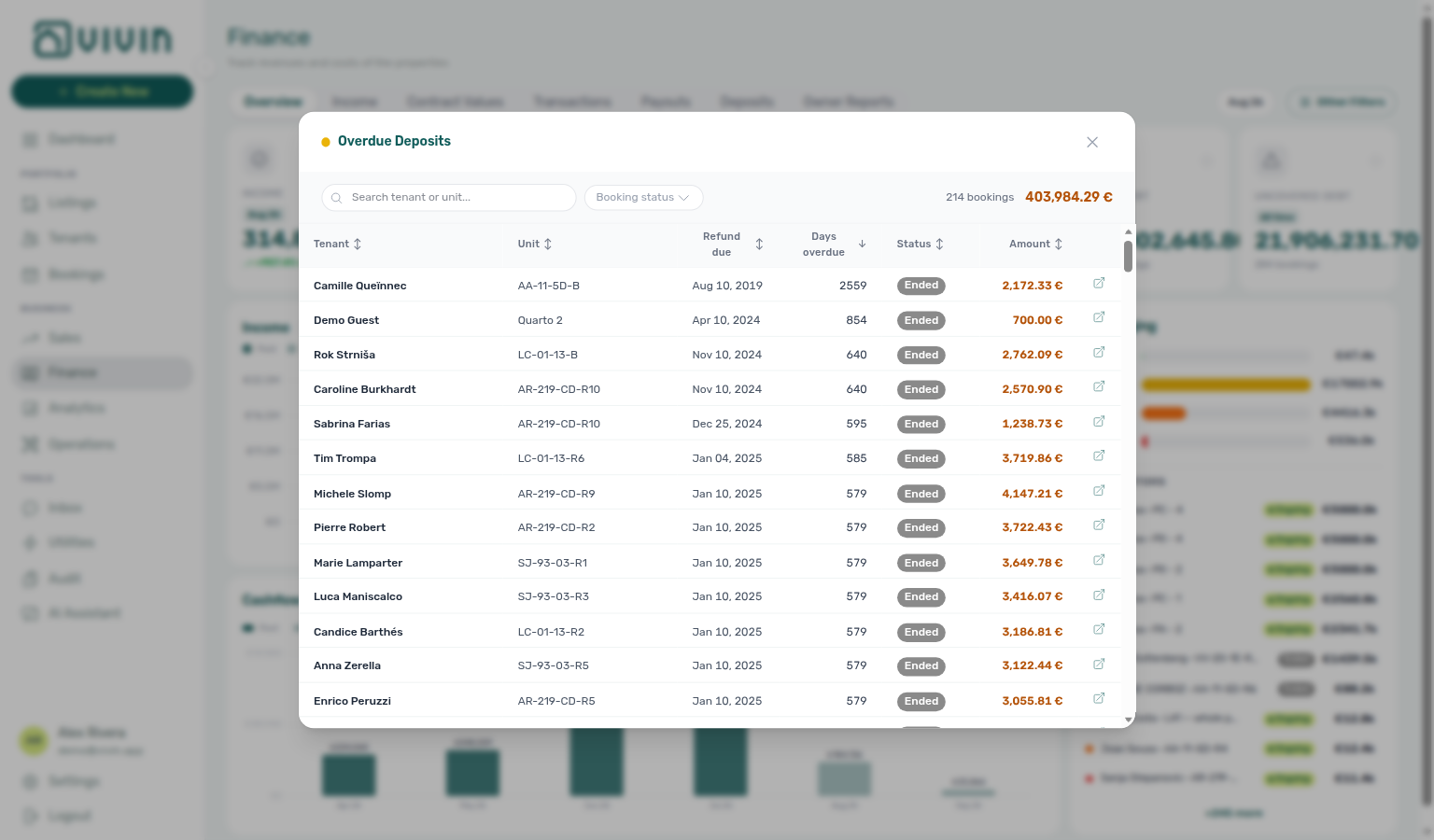Select tenant Demo Guest
1434x840 pixels.
[346, 320]
